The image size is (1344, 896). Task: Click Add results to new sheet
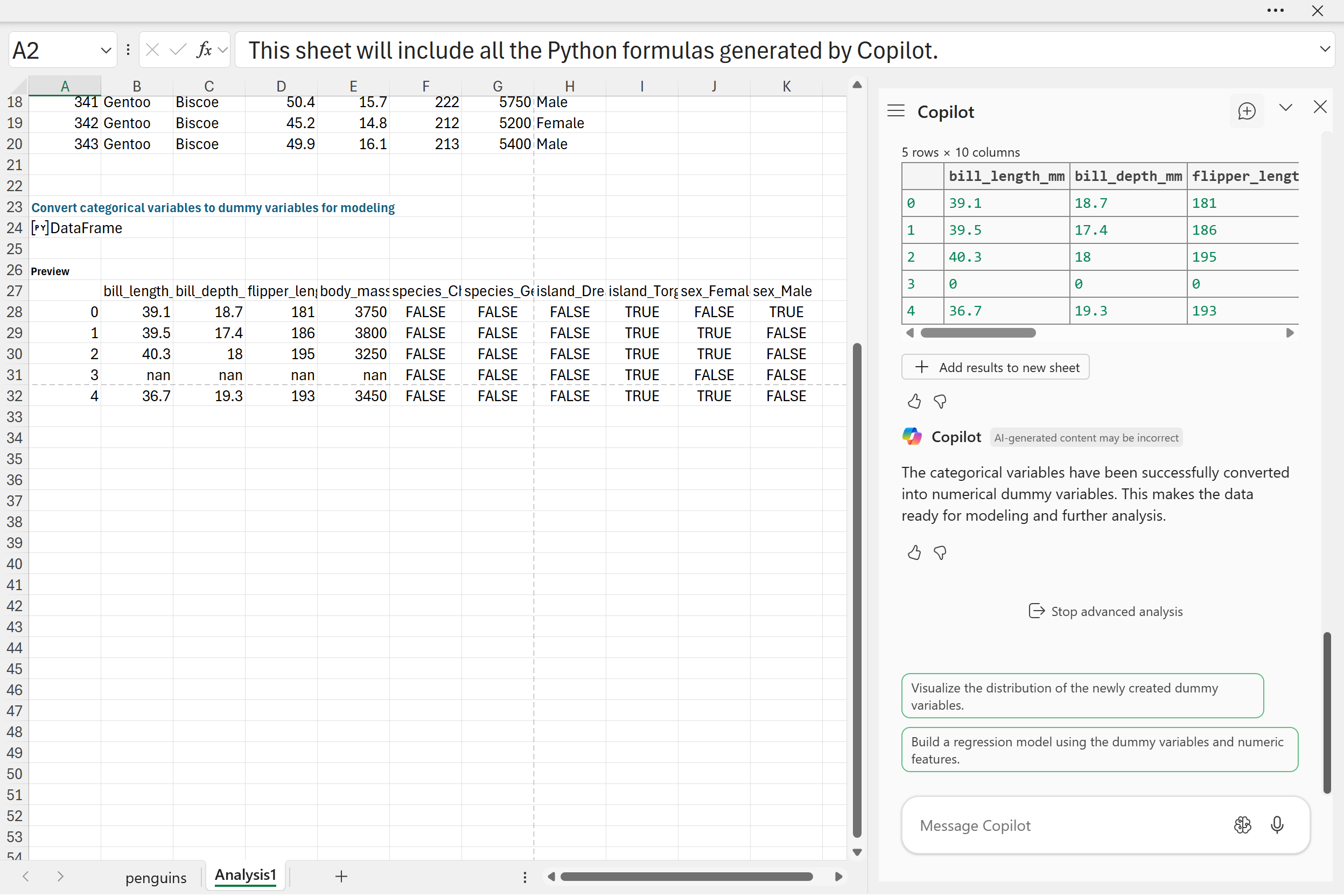pos(995,367)
